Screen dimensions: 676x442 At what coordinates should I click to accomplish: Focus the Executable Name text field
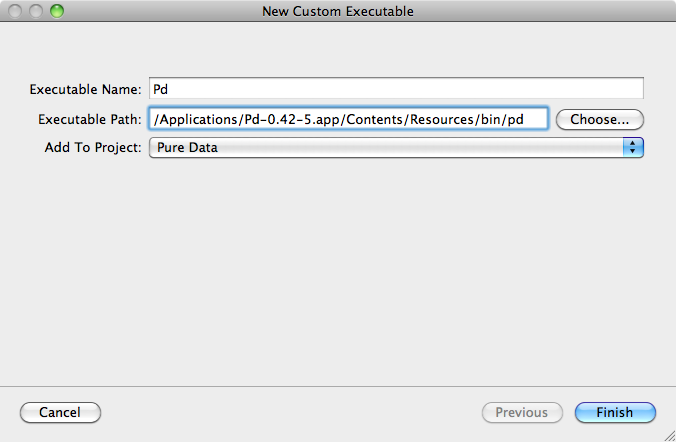tap(396, 89)
